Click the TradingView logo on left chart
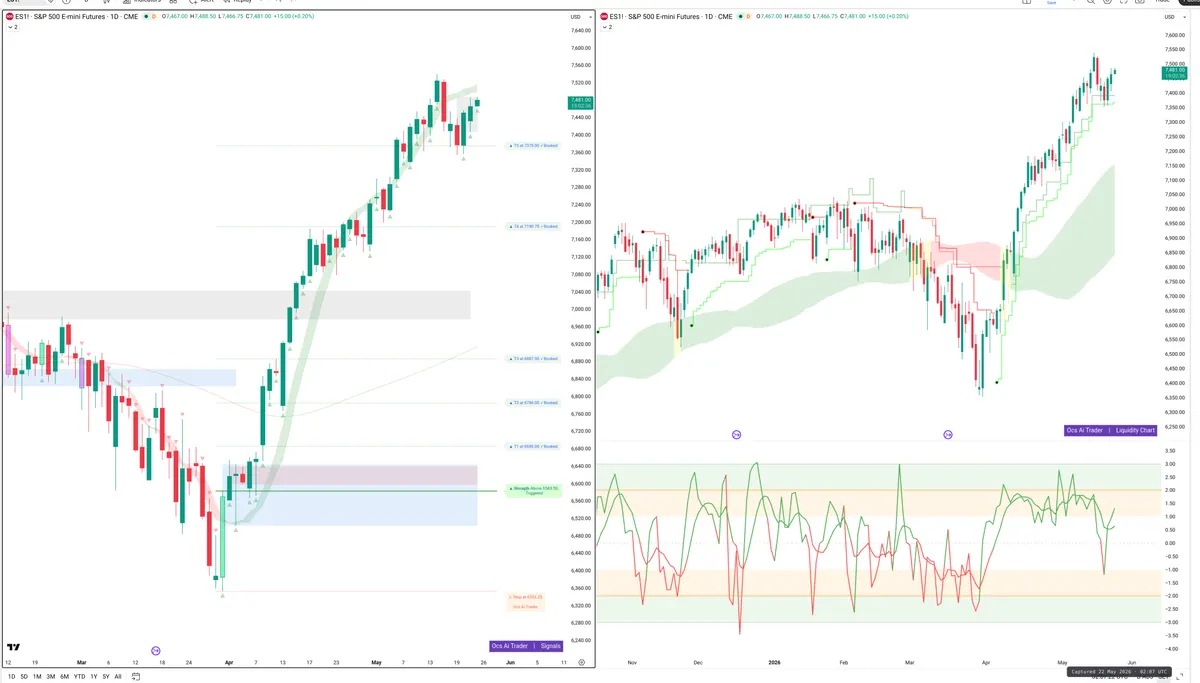Screen dimensions: 1200x683 tap(13, 647)
